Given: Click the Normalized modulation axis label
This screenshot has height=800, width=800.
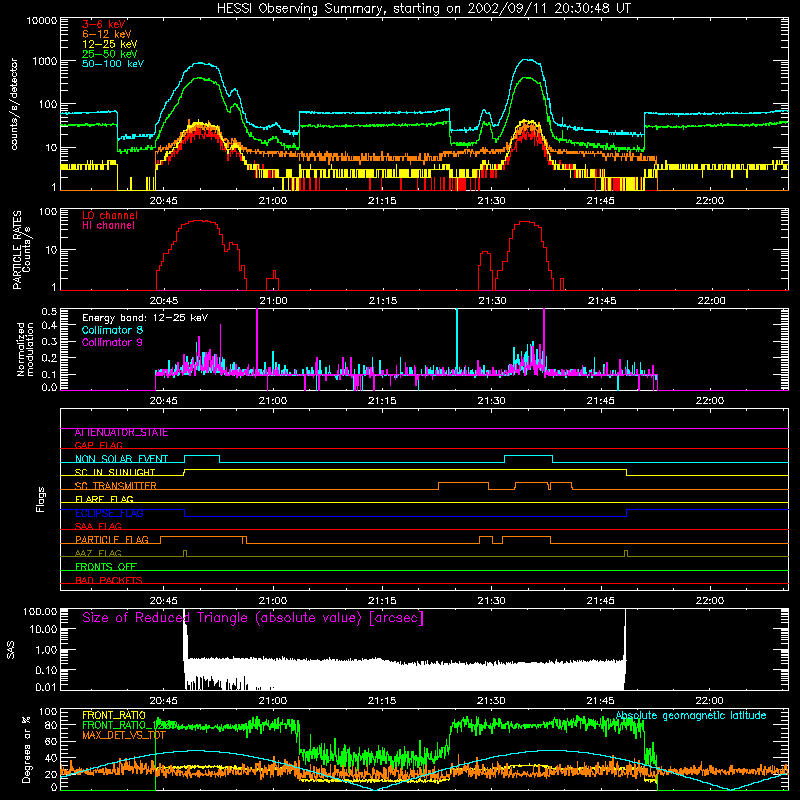Looking at the screenshot, I should 25,349.
